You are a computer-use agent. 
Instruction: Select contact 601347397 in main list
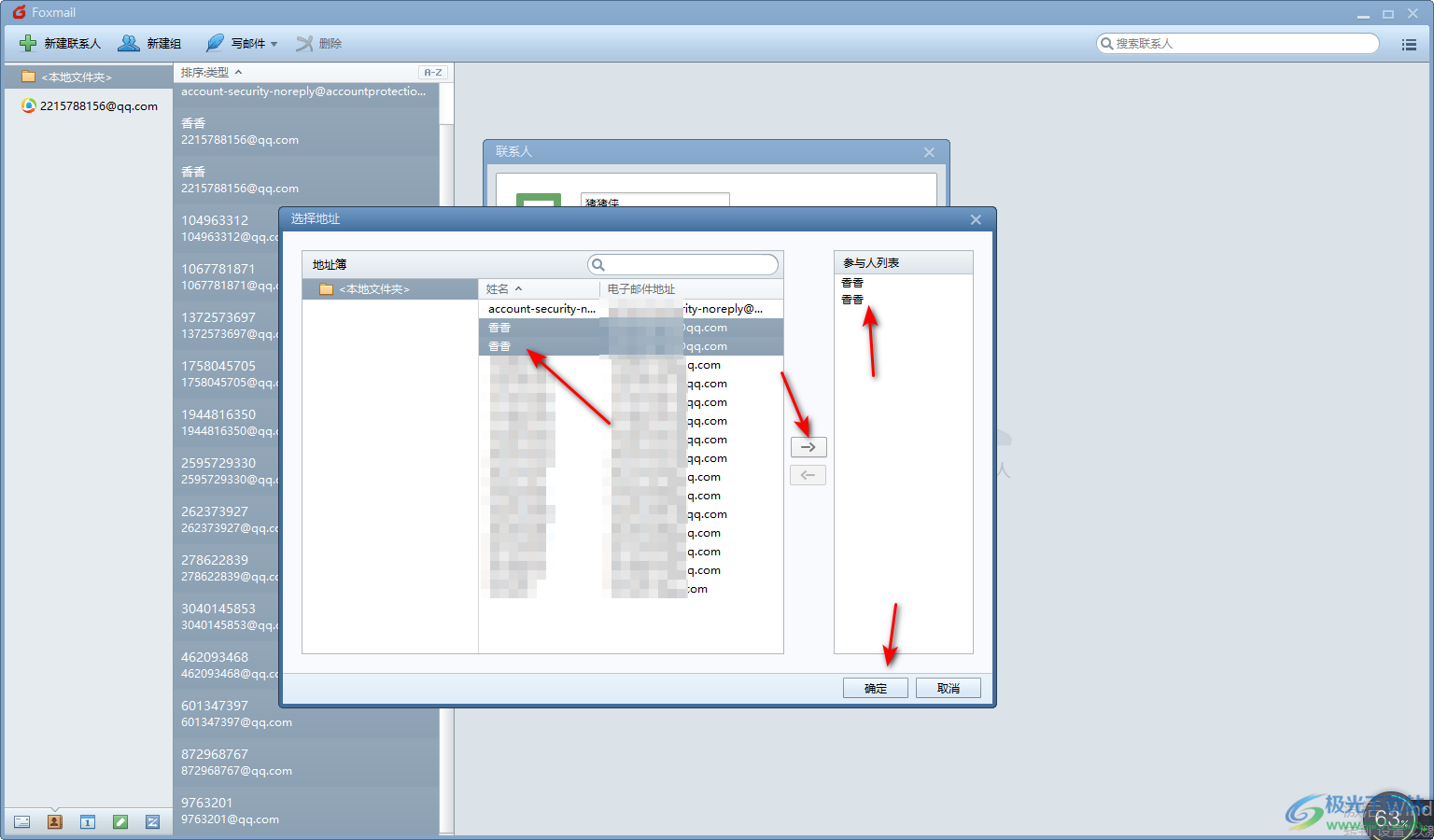pos(305,713)
